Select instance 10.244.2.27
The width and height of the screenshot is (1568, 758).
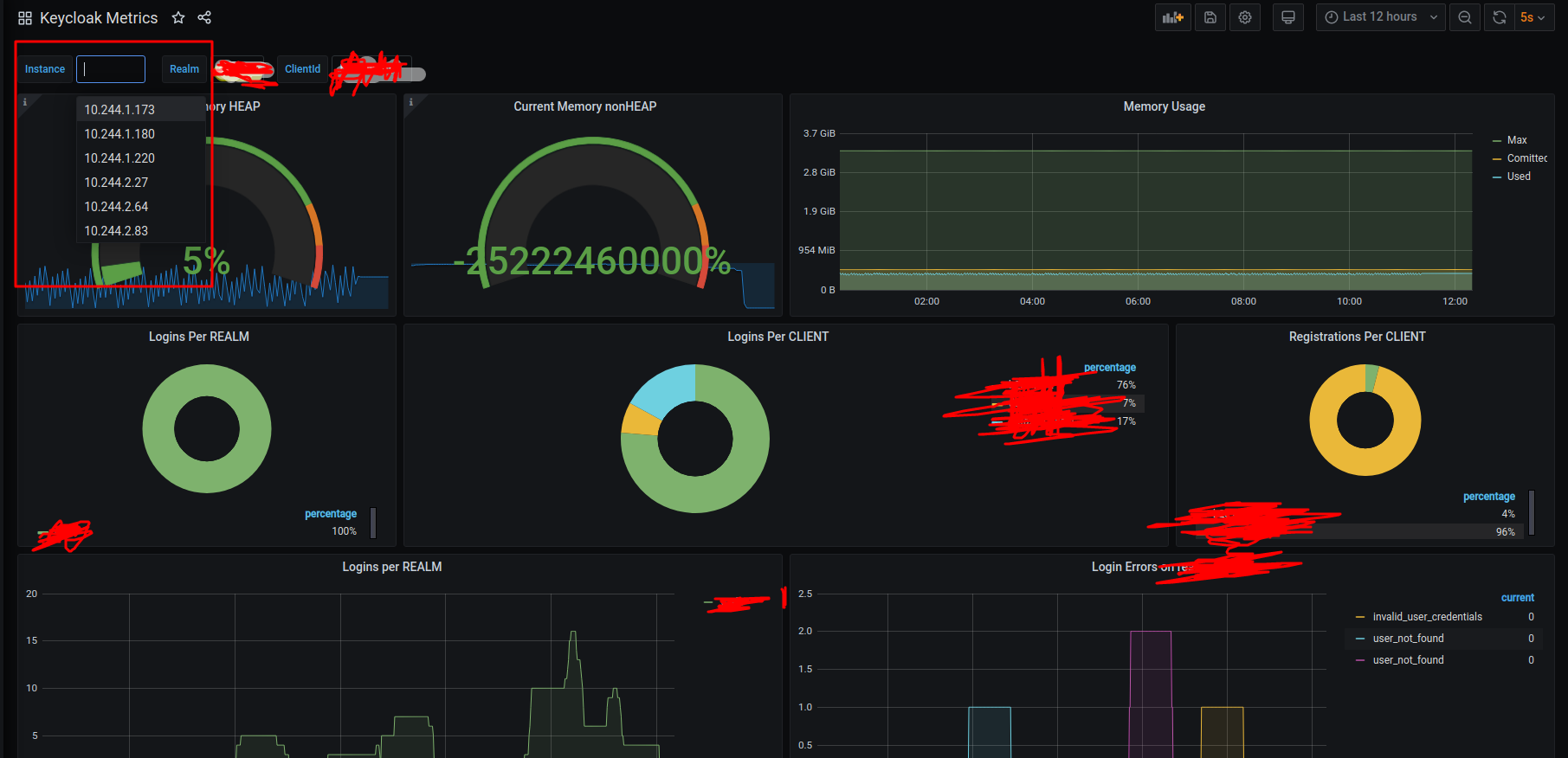(x=141, y=182)
